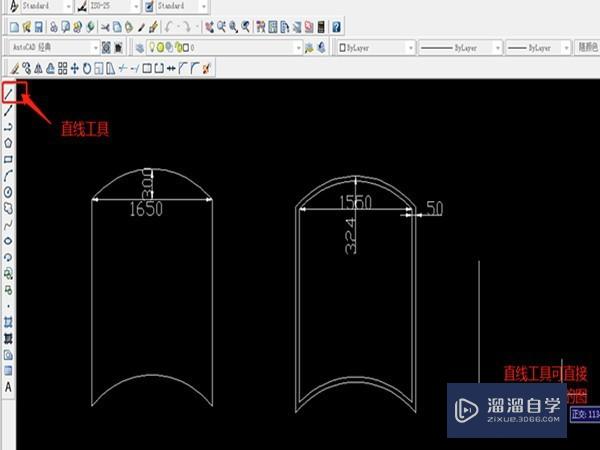The image size is (600, 450).
Task: Click the Plot printer icon
Action: click(x=54, y=27)
